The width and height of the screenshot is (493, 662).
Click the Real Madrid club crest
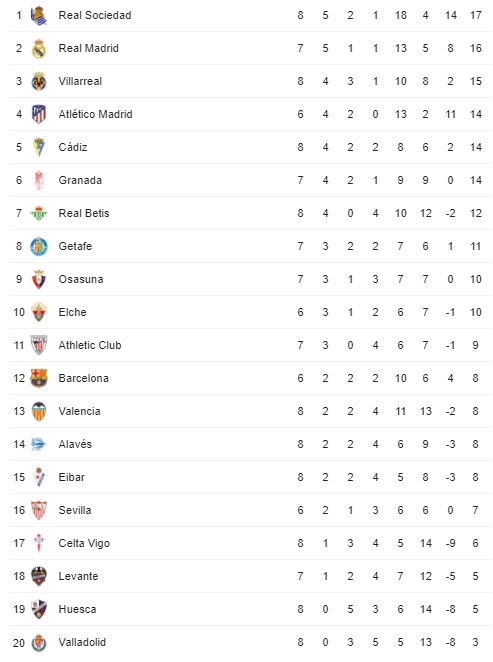39,48
